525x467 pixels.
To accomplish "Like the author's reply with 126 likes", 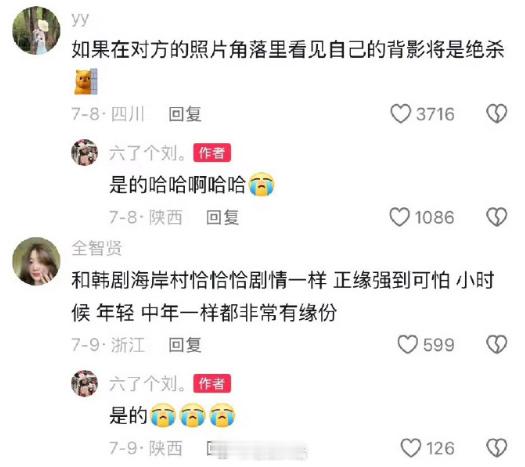I will [x=411, y=448].
